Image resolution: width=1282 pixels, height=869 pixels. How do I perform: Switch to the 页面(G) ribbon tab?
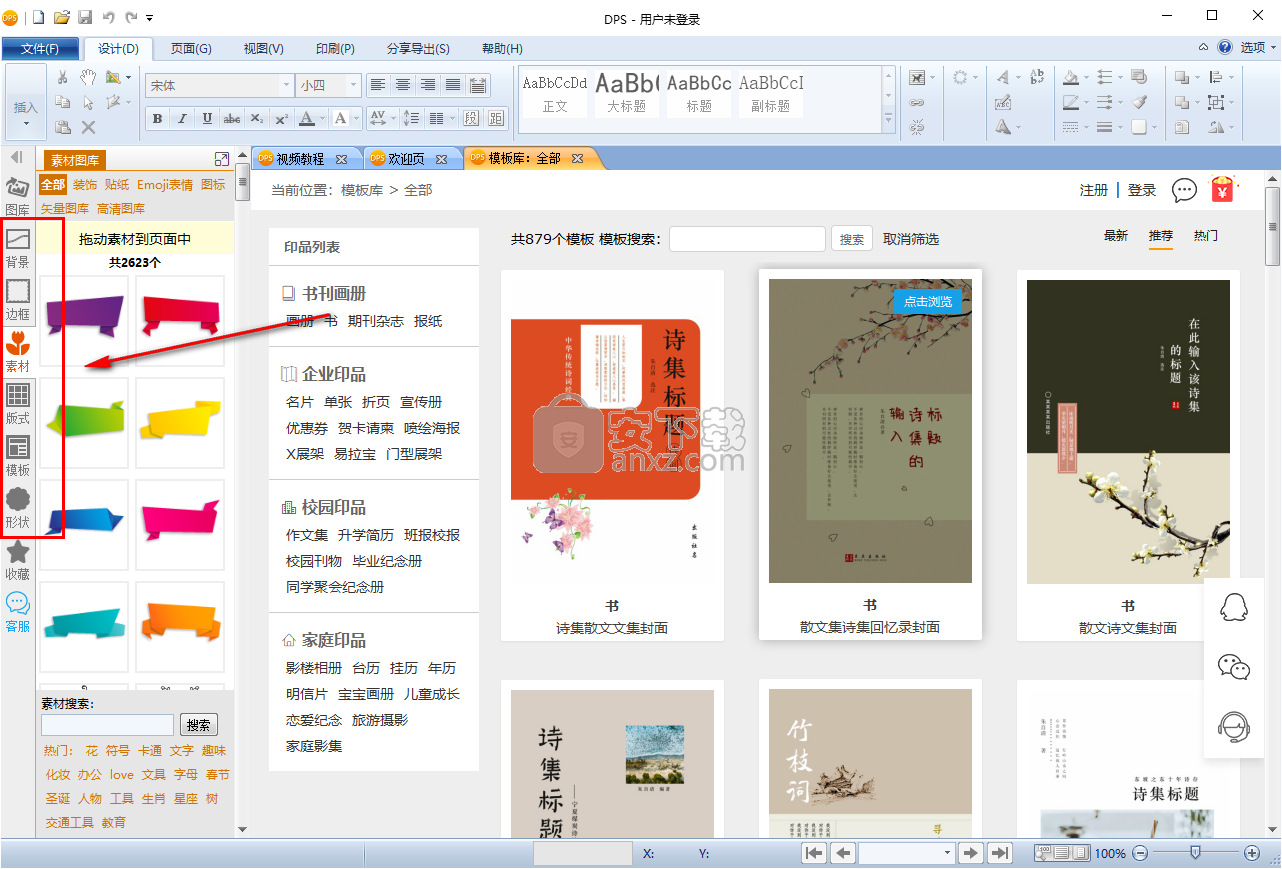[191, 49]
